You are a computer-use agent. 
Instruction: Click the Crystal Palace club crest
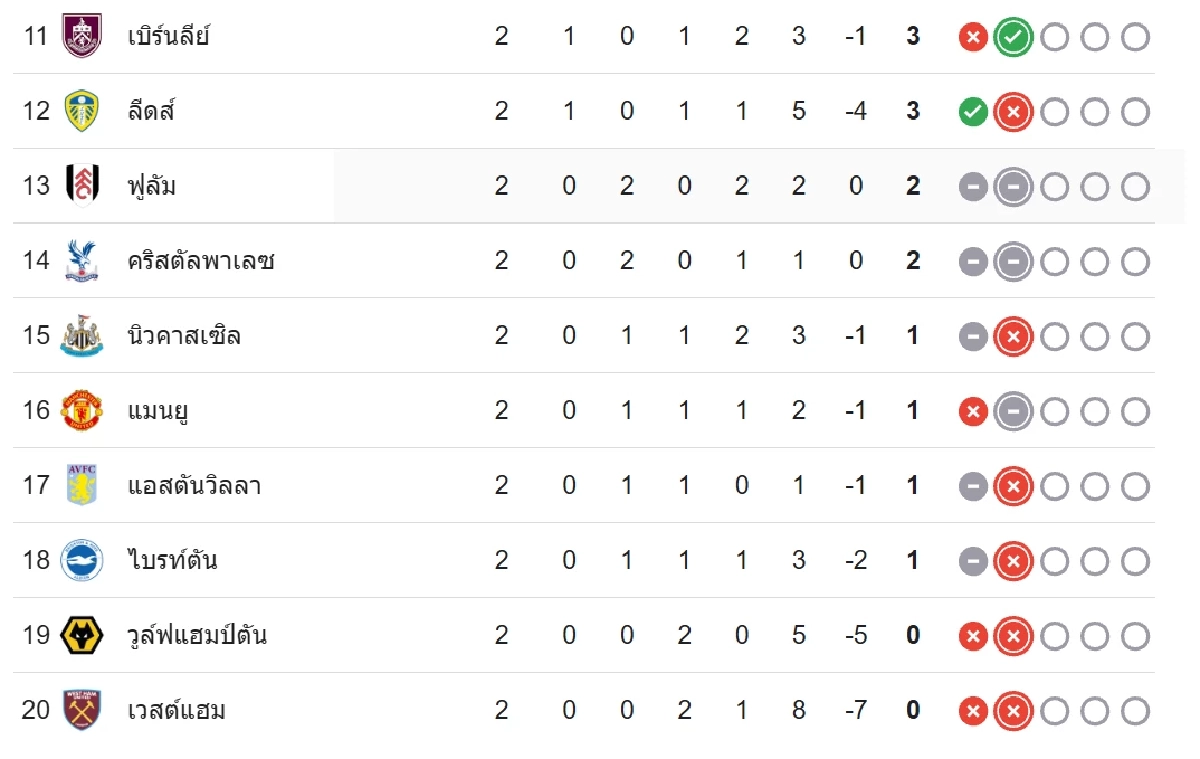[81, 261]
